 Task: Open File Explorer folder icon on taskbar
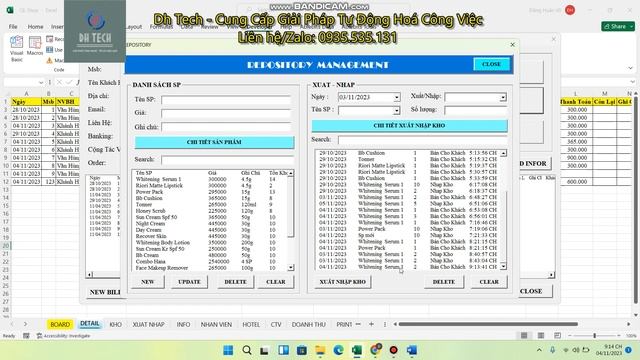(320, 350)
